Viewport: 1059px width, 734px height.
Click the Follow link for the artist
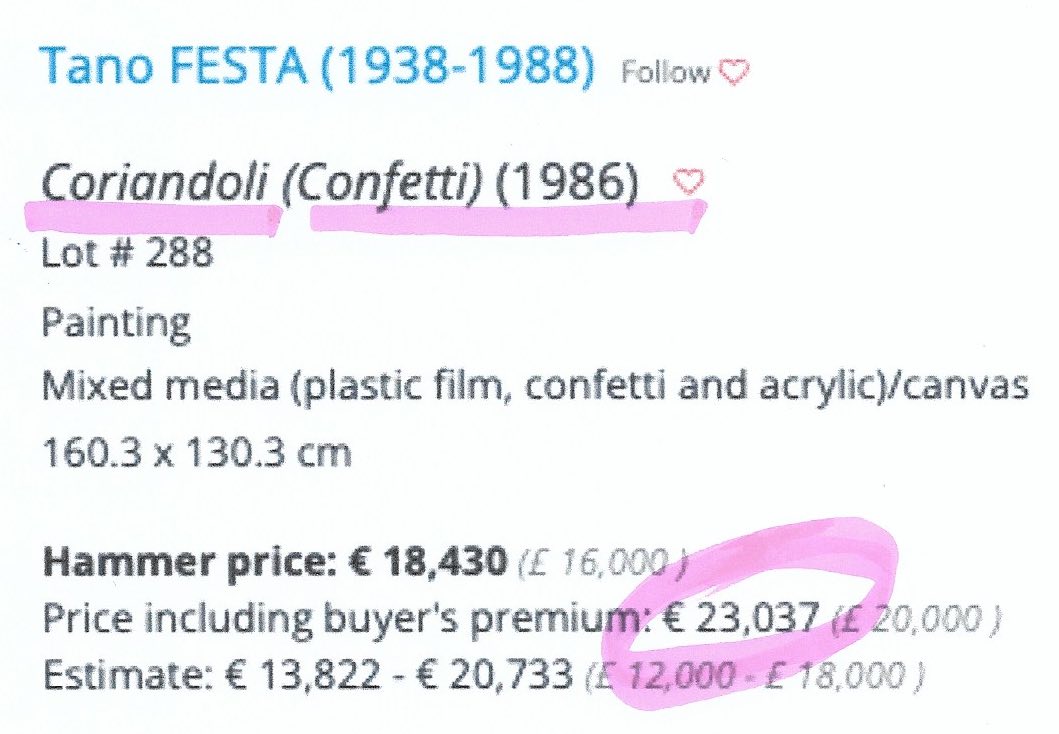(666, 72)
